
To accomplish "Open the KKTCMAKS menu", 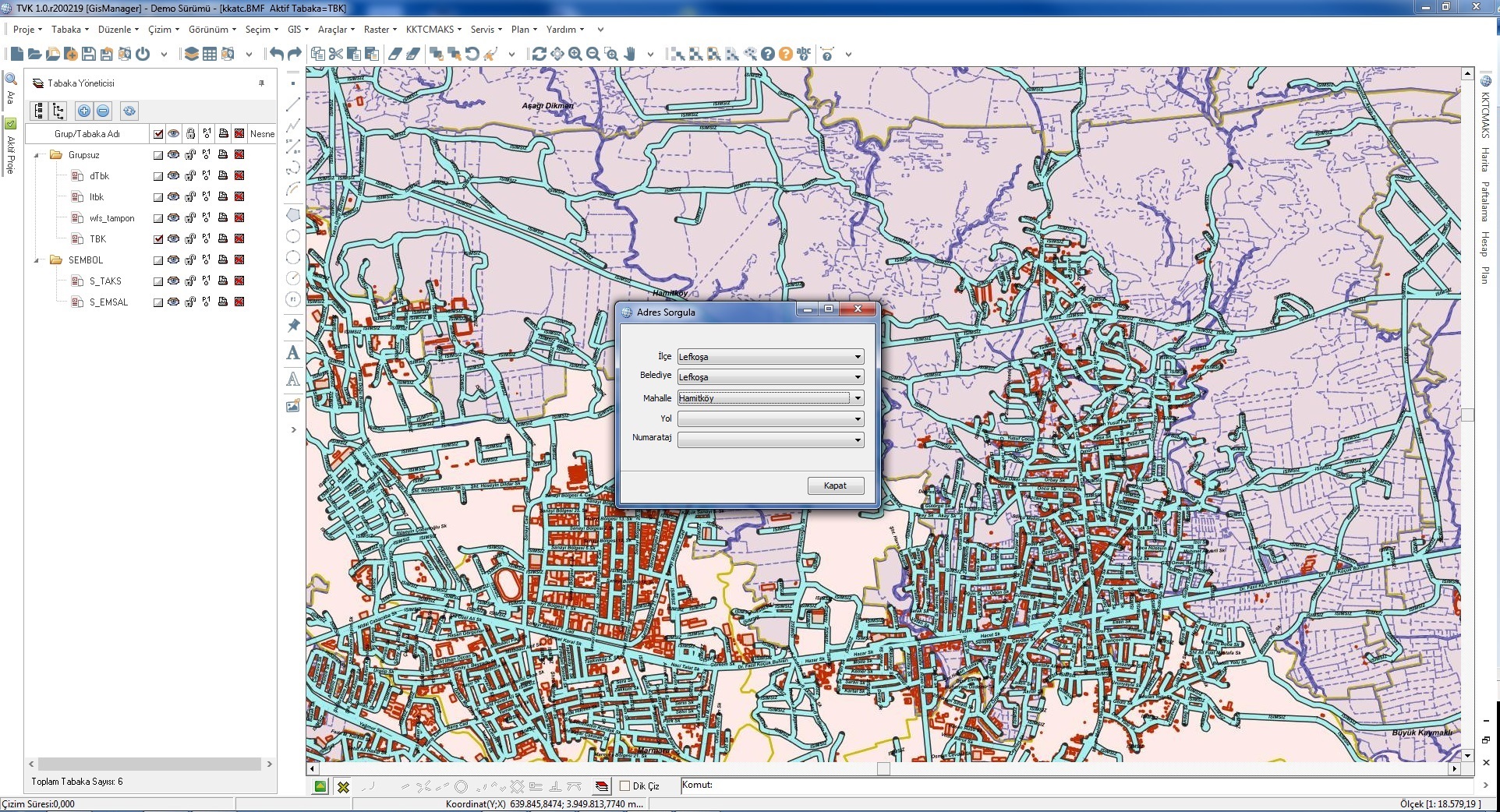I will (x=433, y=30).
